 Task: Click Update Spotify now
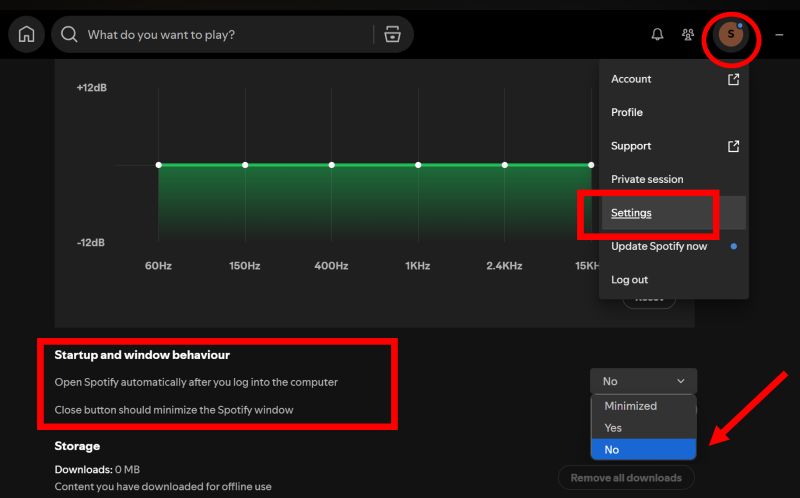coord(659,246)
